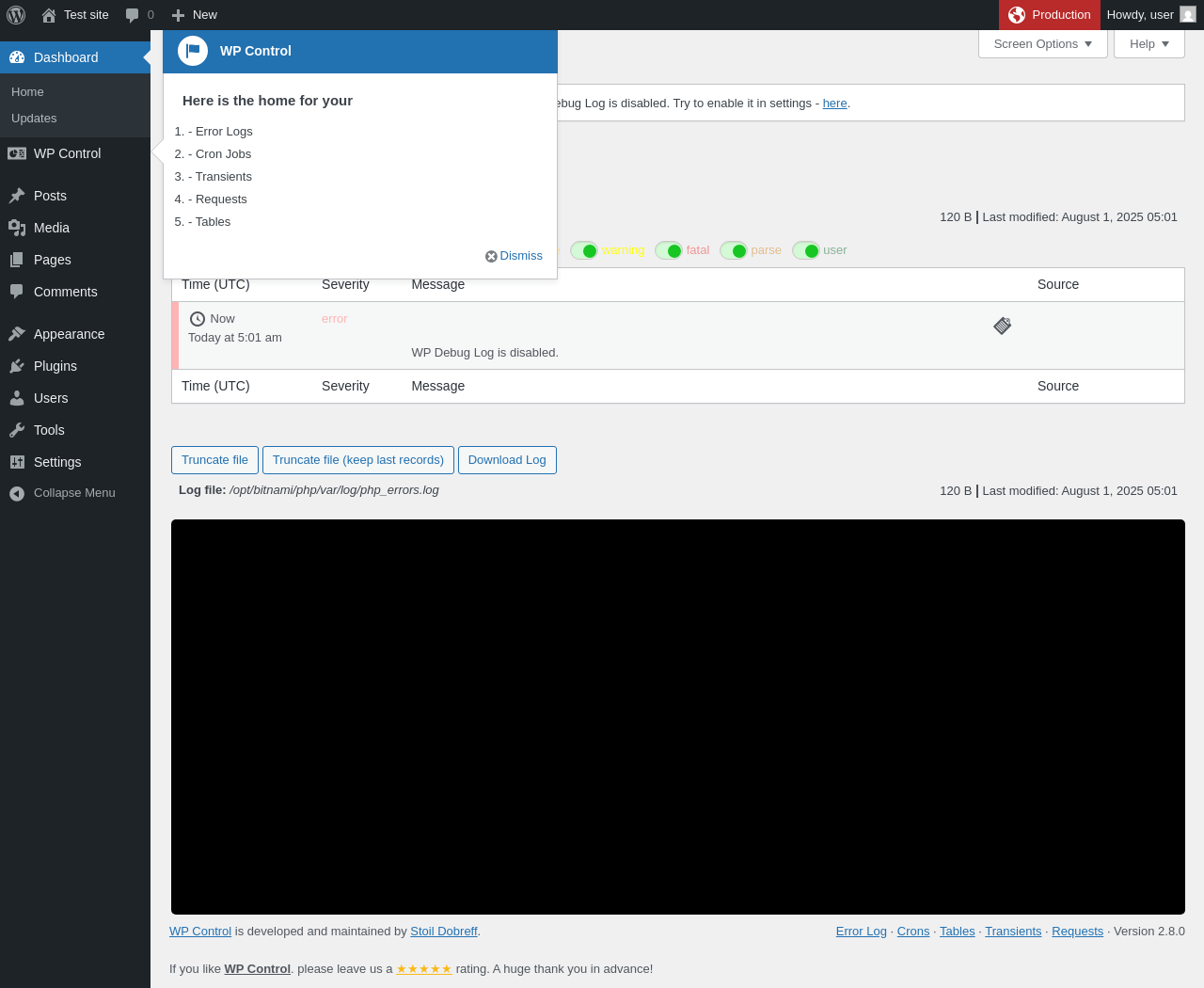Toggle the fatal severity filter
1204x988 pixels.
[669, 250]
